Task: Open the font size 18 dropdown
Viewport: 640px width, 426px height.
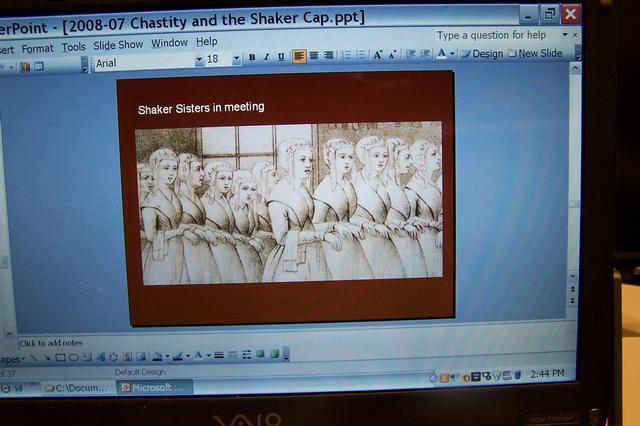Action: point(236,59)
